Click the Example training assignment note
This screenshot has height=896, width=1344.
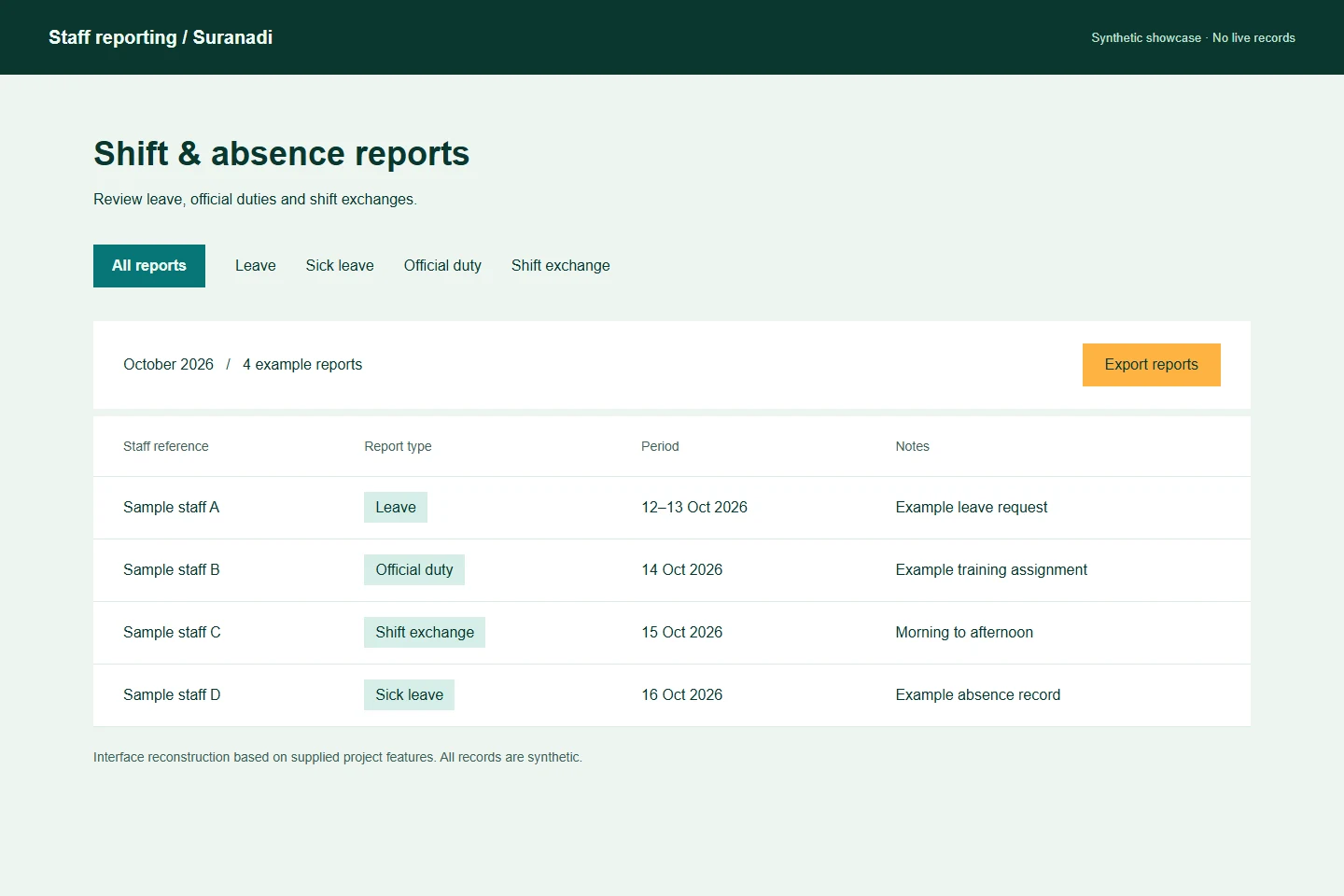click(x=991, y=570)
